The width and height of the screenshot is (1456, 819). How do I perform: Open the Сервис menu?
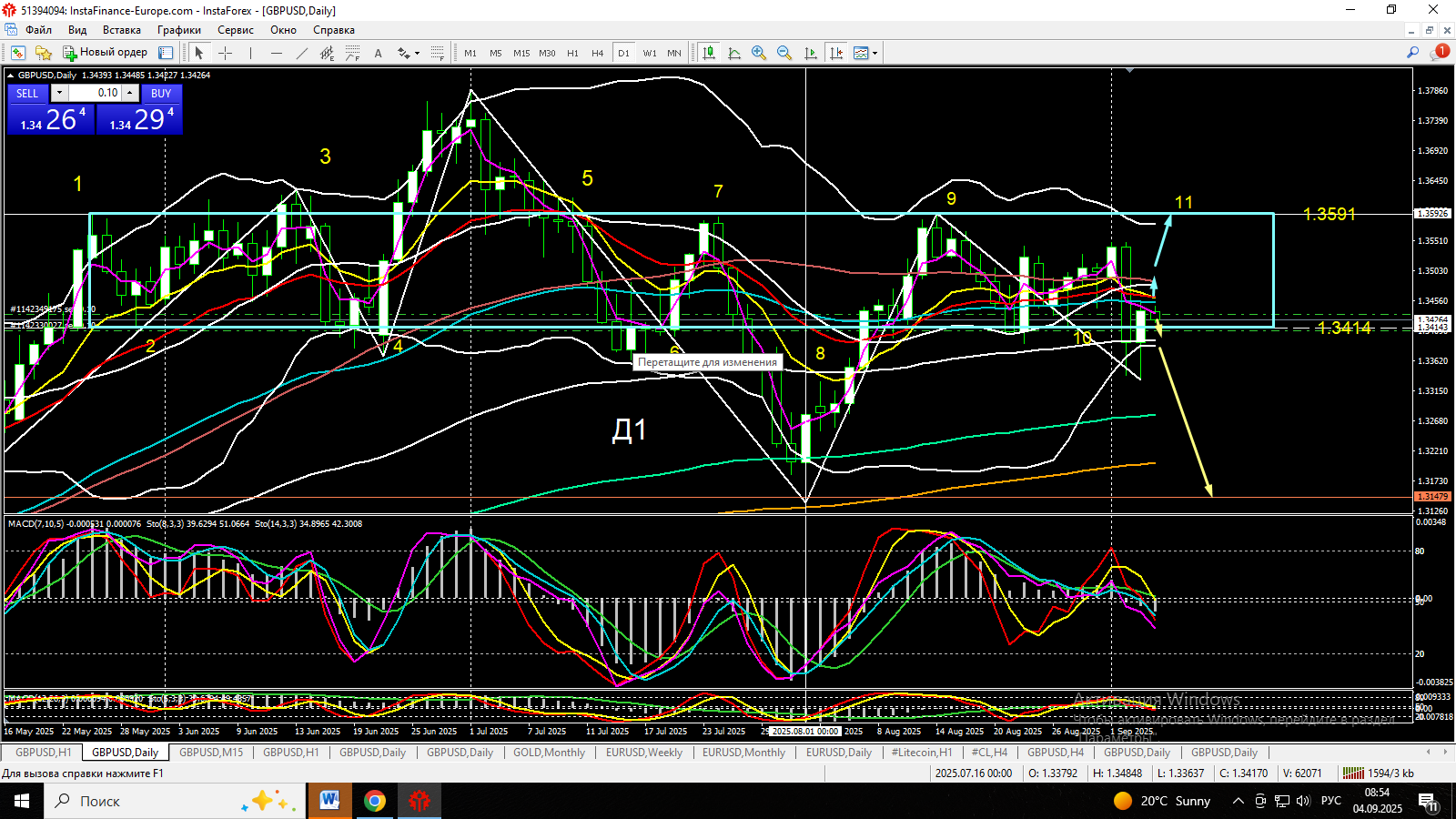pos(236,30)
